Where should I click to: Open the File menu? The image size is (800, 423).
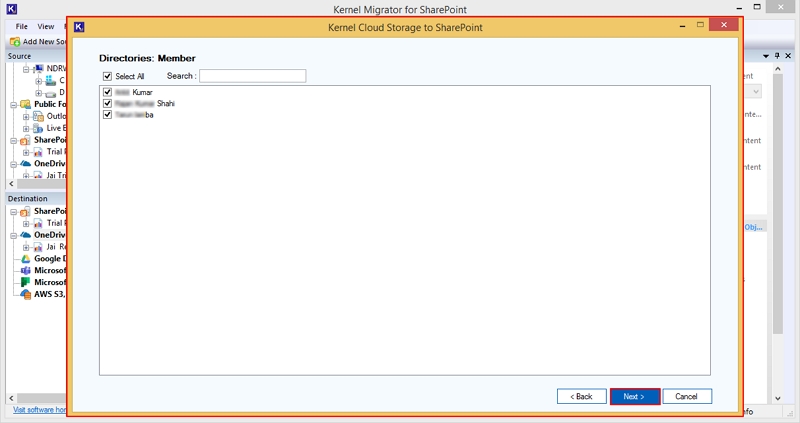21,26
